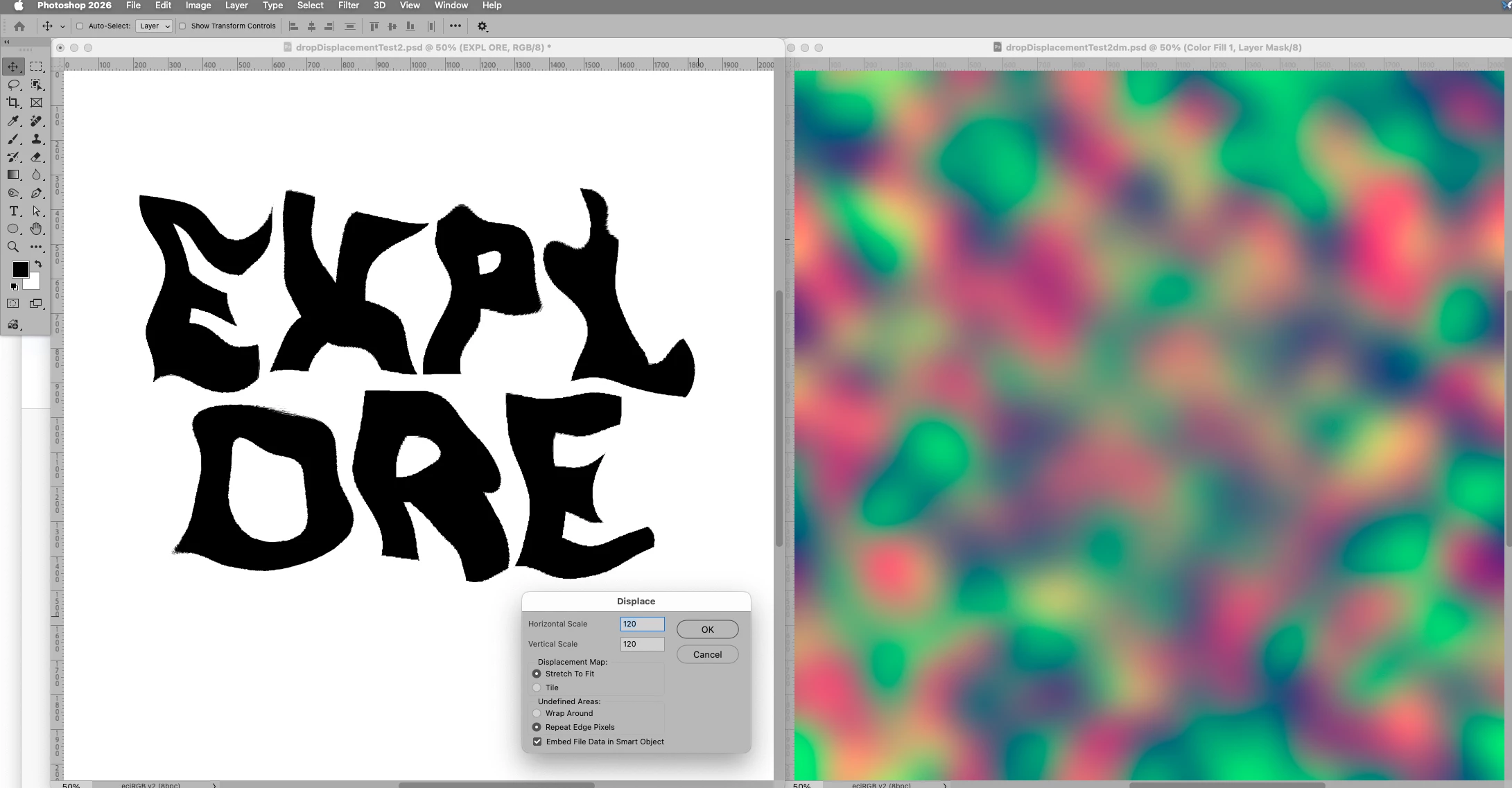
Task: Select the Hand tool
Action: [x=36, y=229]
